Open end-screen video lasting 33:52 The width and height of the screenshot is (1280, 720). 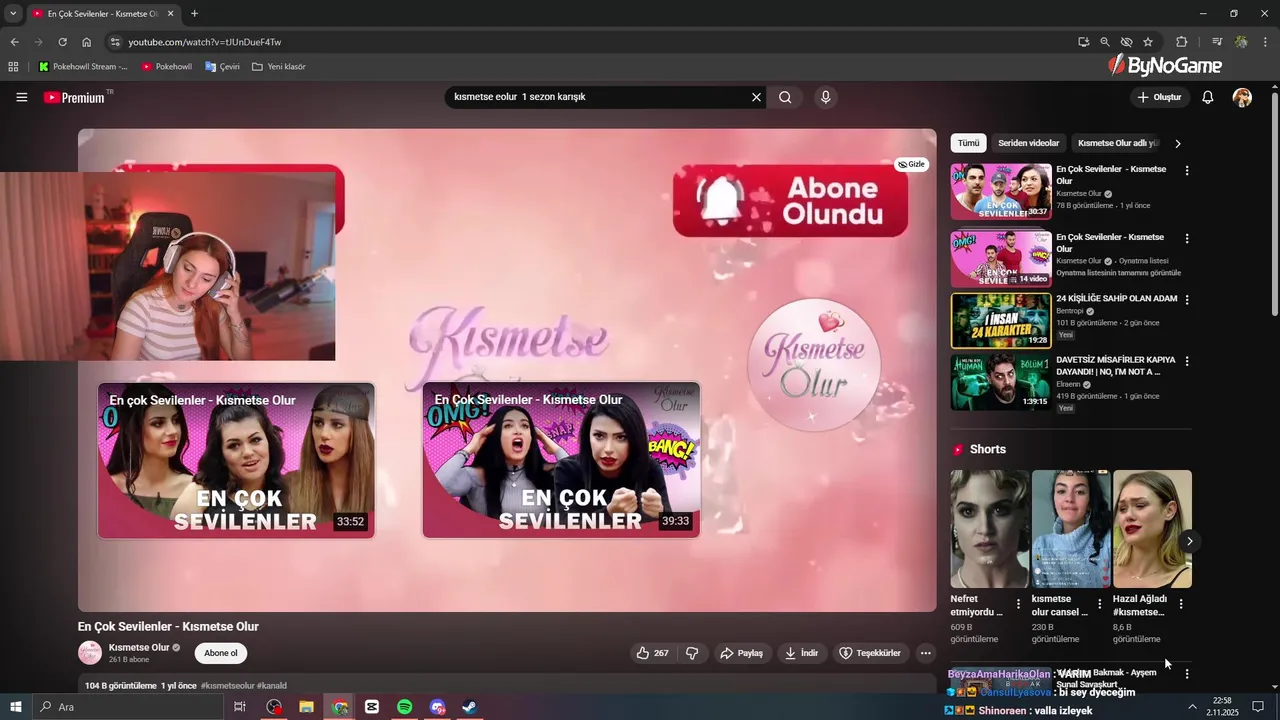(x=236, y=461)
